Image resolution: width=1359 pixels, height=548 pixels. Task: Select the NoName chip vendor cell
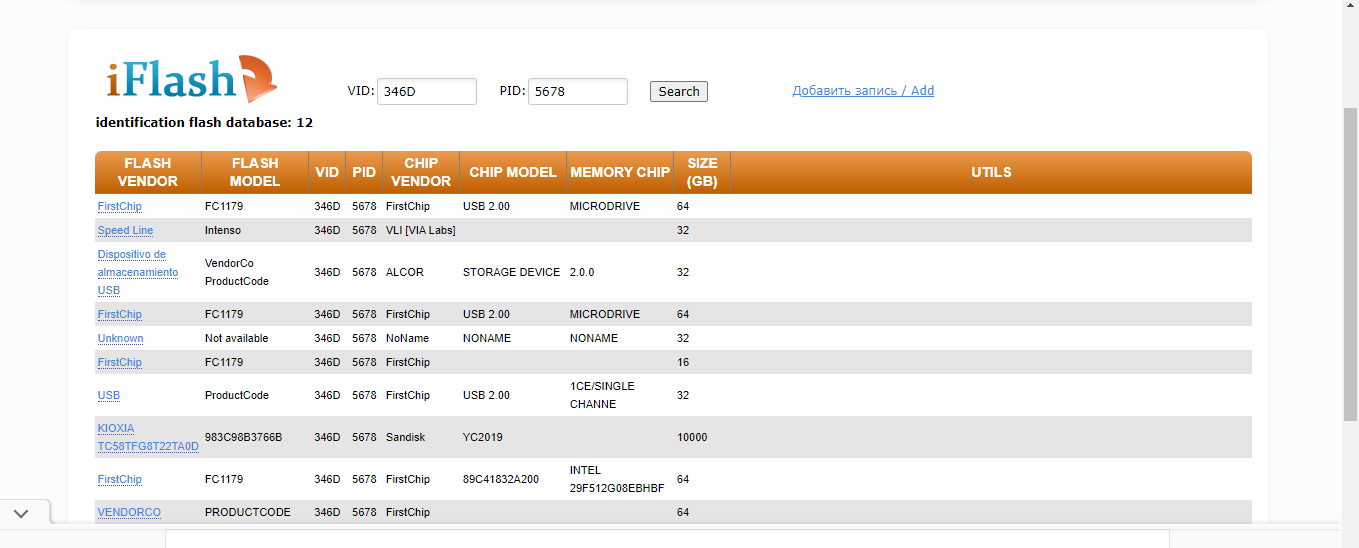407,338
